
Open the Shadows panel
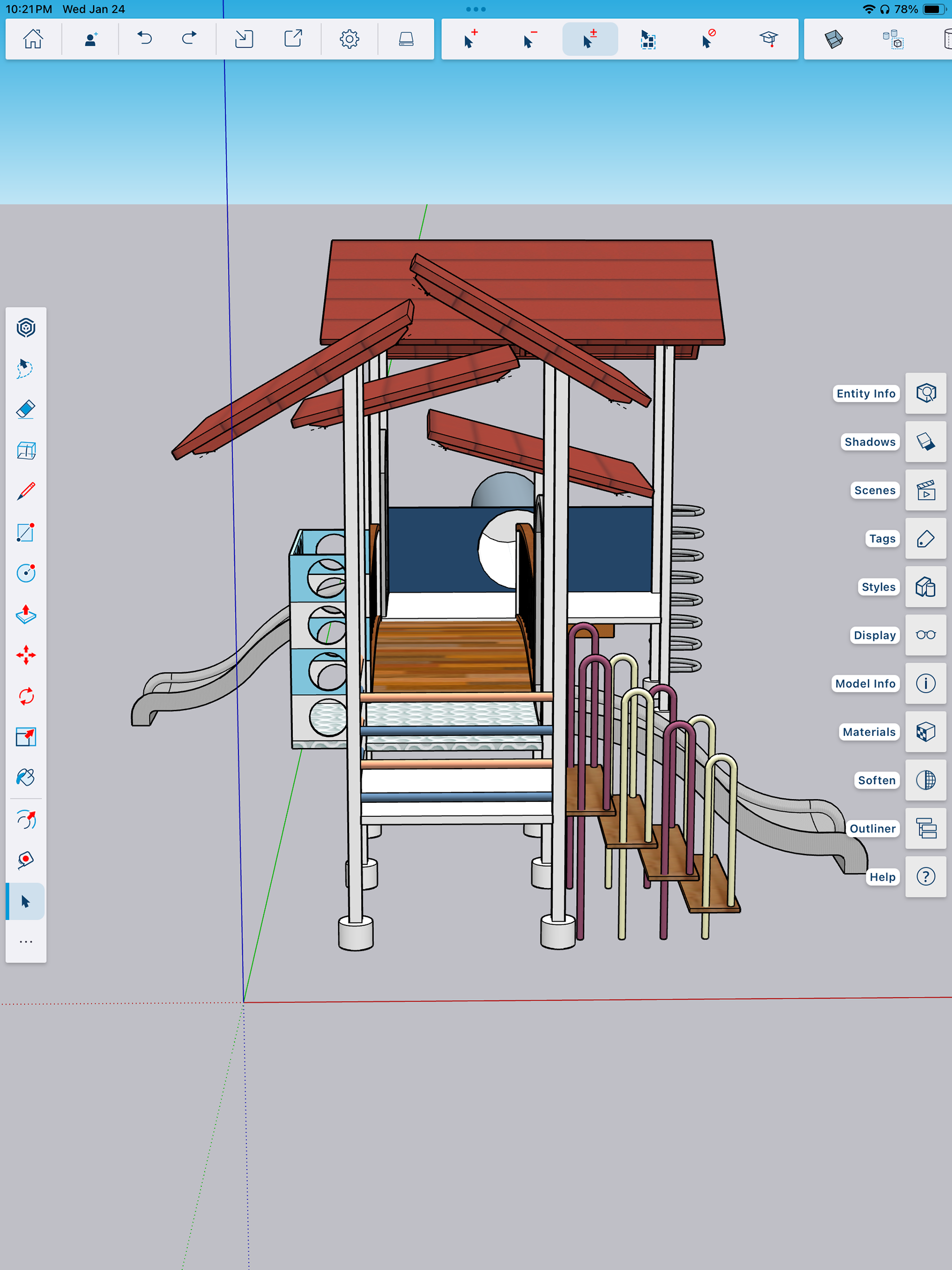point(925,441)
